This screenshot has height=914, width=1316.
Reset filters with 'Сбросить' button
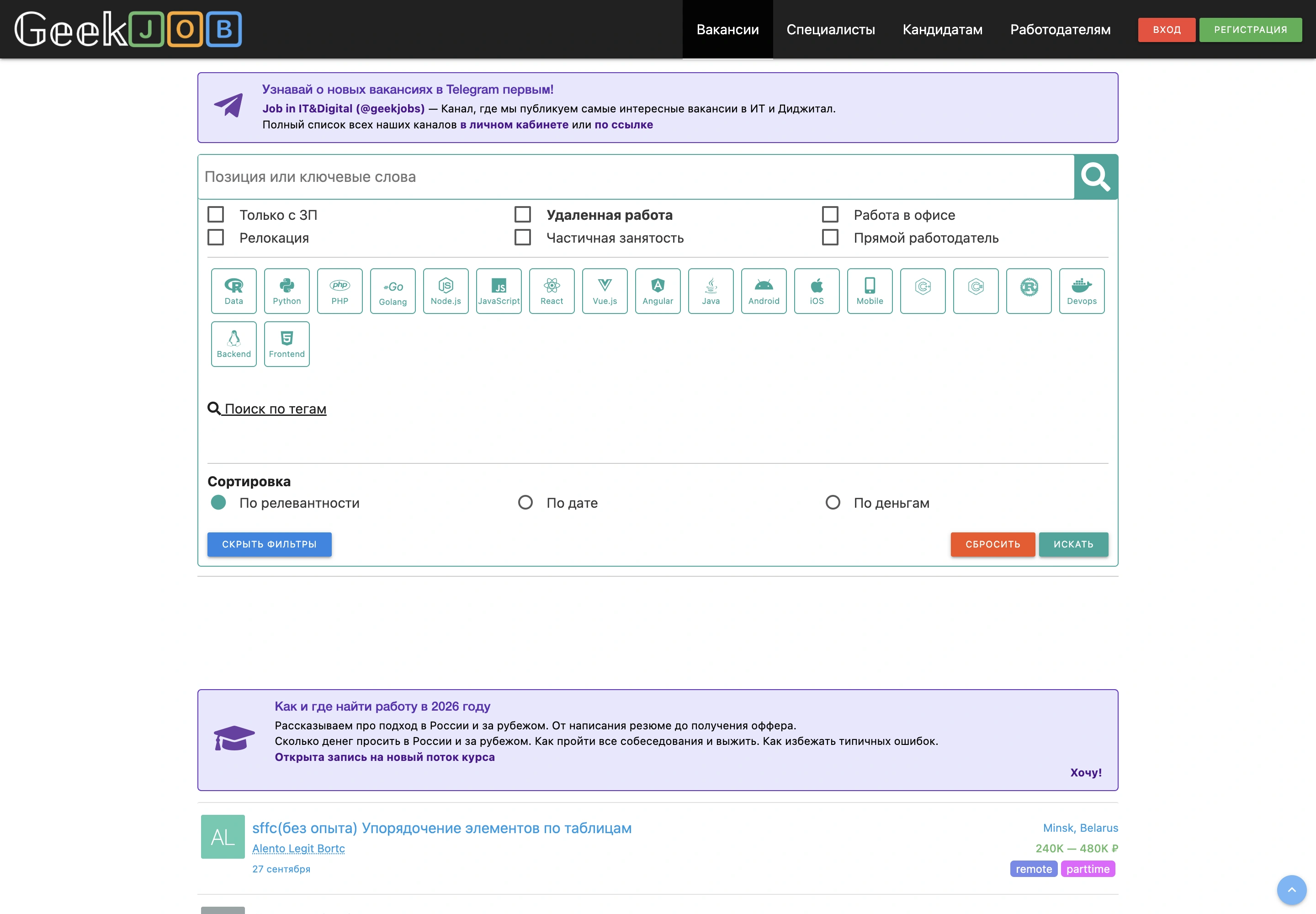click(x=992, y=544)
